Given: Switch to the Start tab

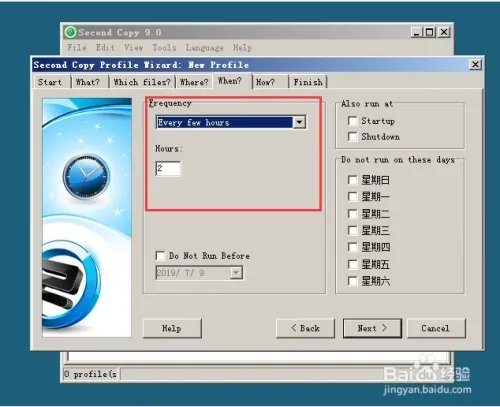Looking at the screenshot, I should coord(50,82).
